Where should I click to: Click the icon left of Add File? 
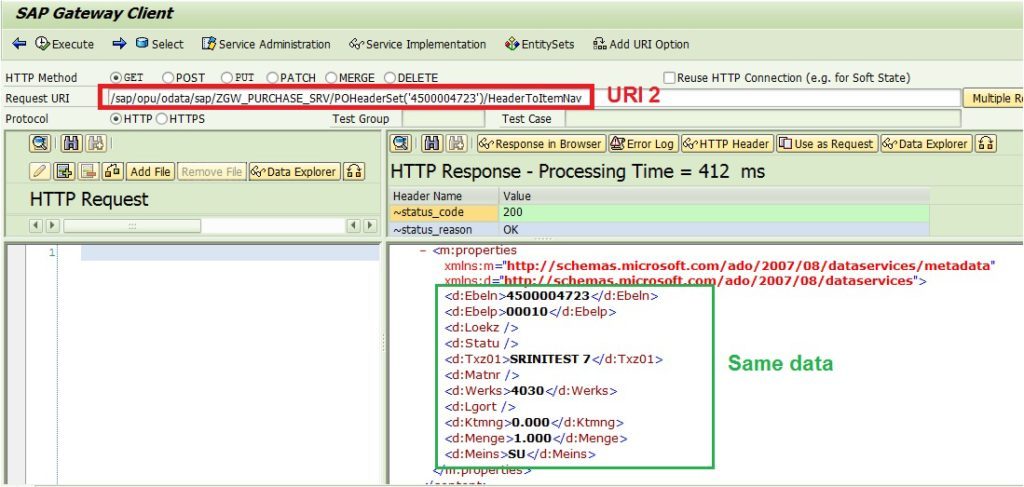coord(112,172)
